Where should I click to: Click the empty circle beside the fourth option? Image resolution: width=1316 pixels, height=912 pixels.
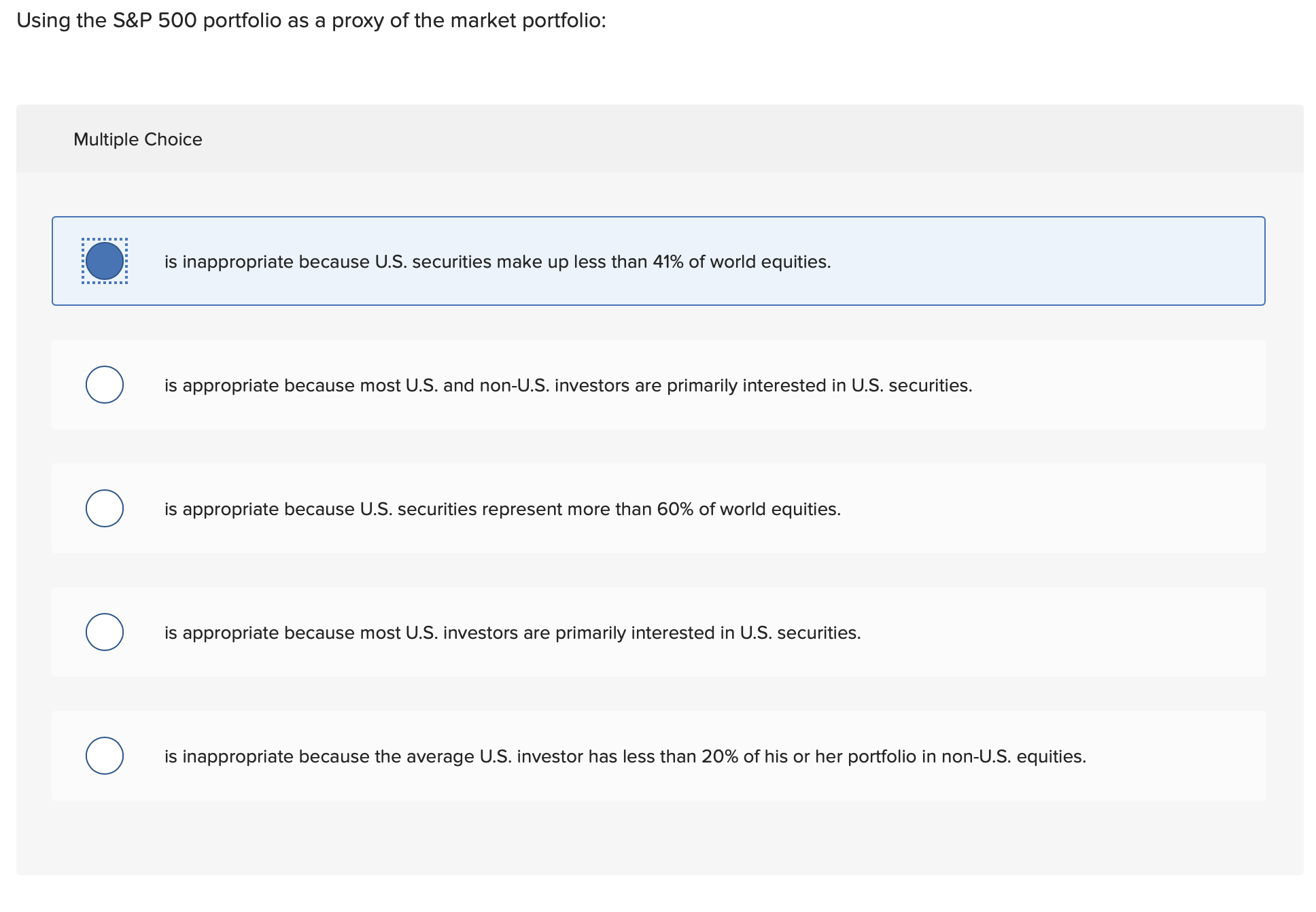click(x=105, y=631)
